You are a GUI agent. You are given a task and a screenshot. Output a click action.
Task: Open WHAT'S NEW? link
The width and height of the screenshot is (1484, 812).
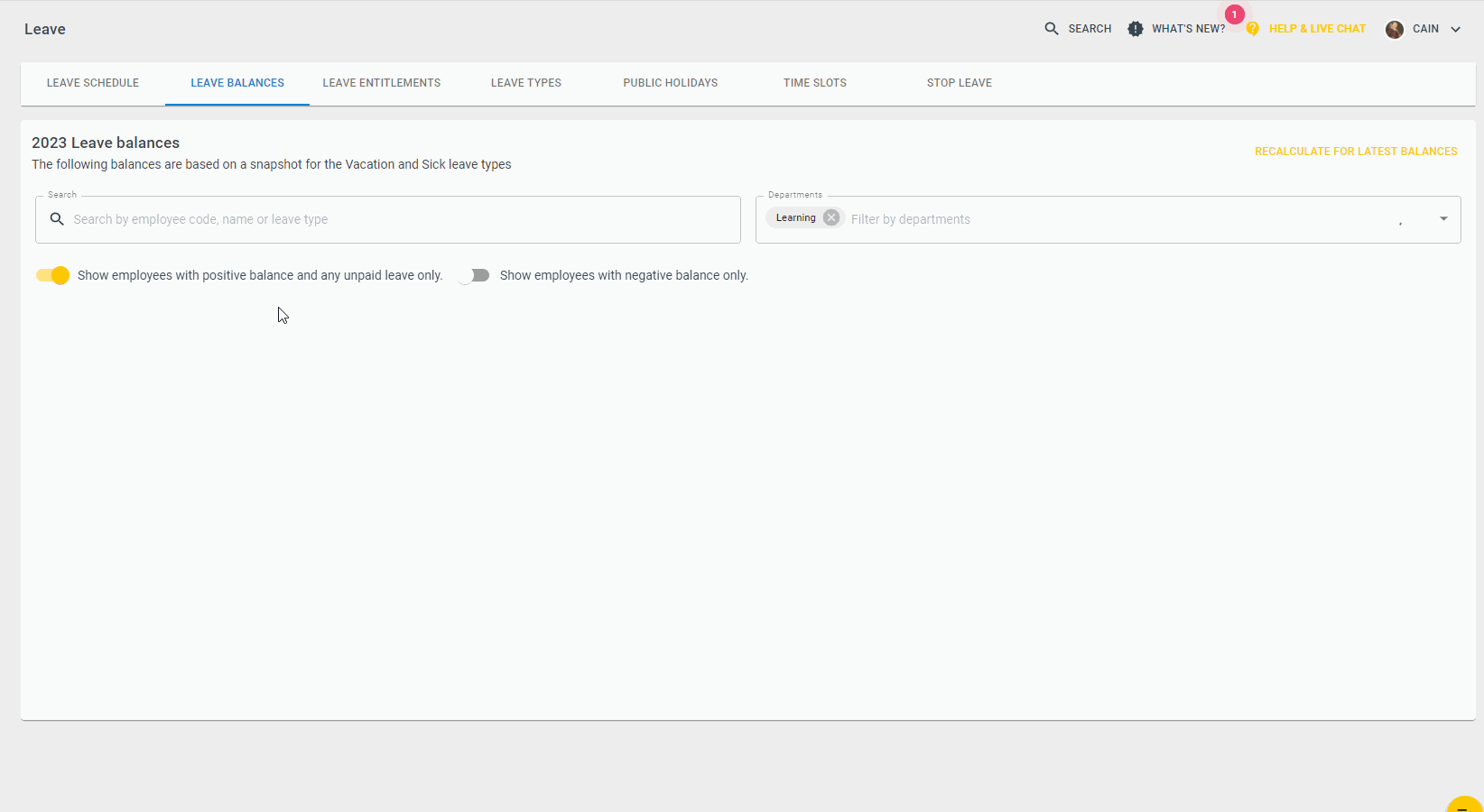tap(1188, 29)
